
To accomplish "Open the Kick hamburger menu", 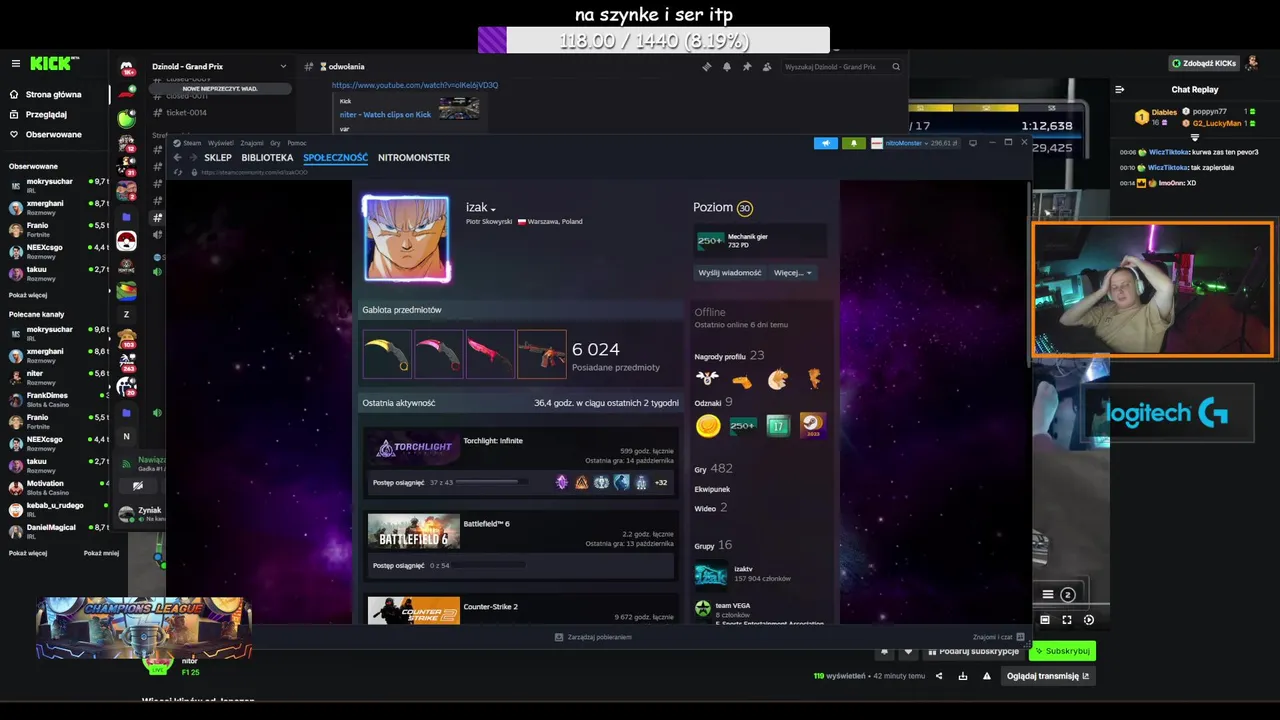I will [x=15, y=63].
